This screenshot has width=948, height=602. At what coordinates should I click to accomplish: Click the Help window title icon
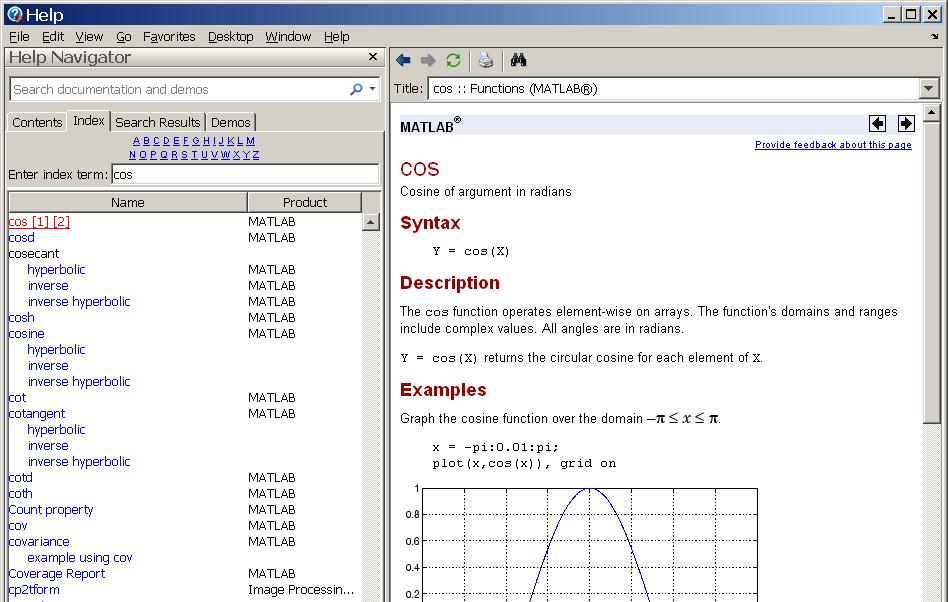14,14
